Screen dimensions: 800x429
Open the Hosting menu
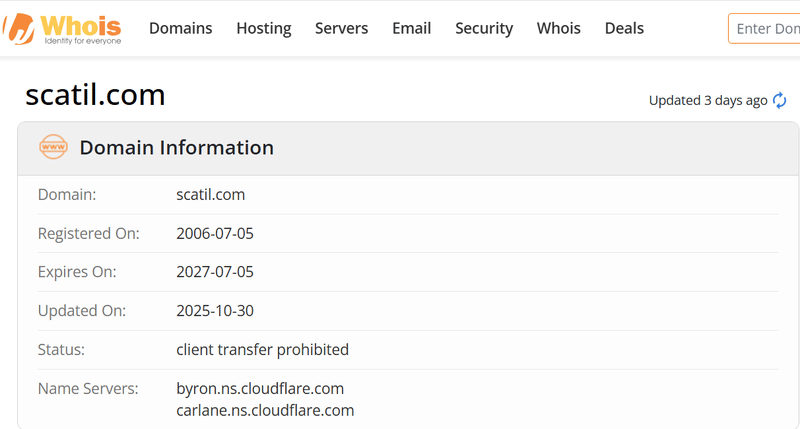[x=264, y=28]
